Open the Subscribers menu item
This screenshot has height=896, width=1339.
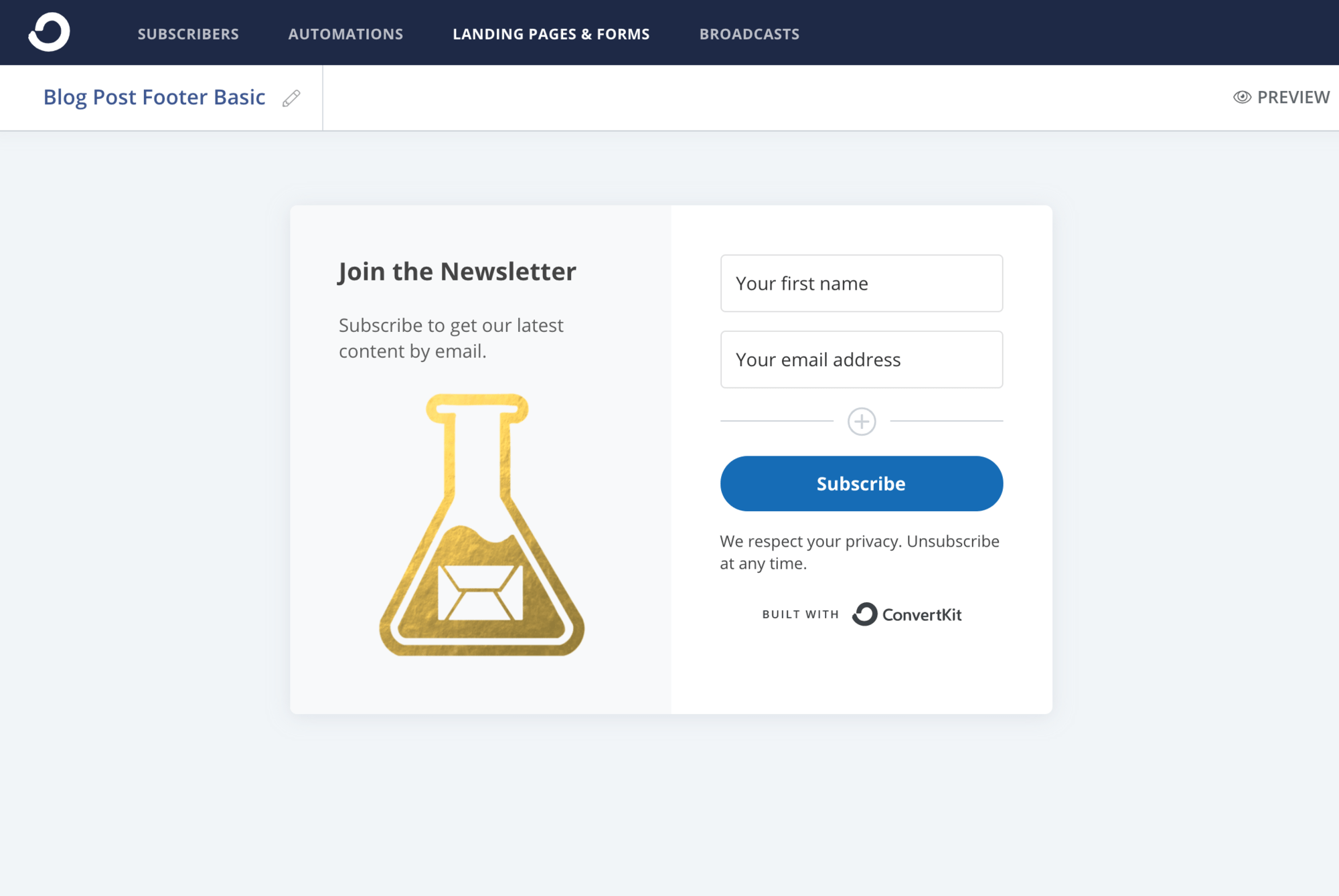pyautogui.click(x=188, y=34)
